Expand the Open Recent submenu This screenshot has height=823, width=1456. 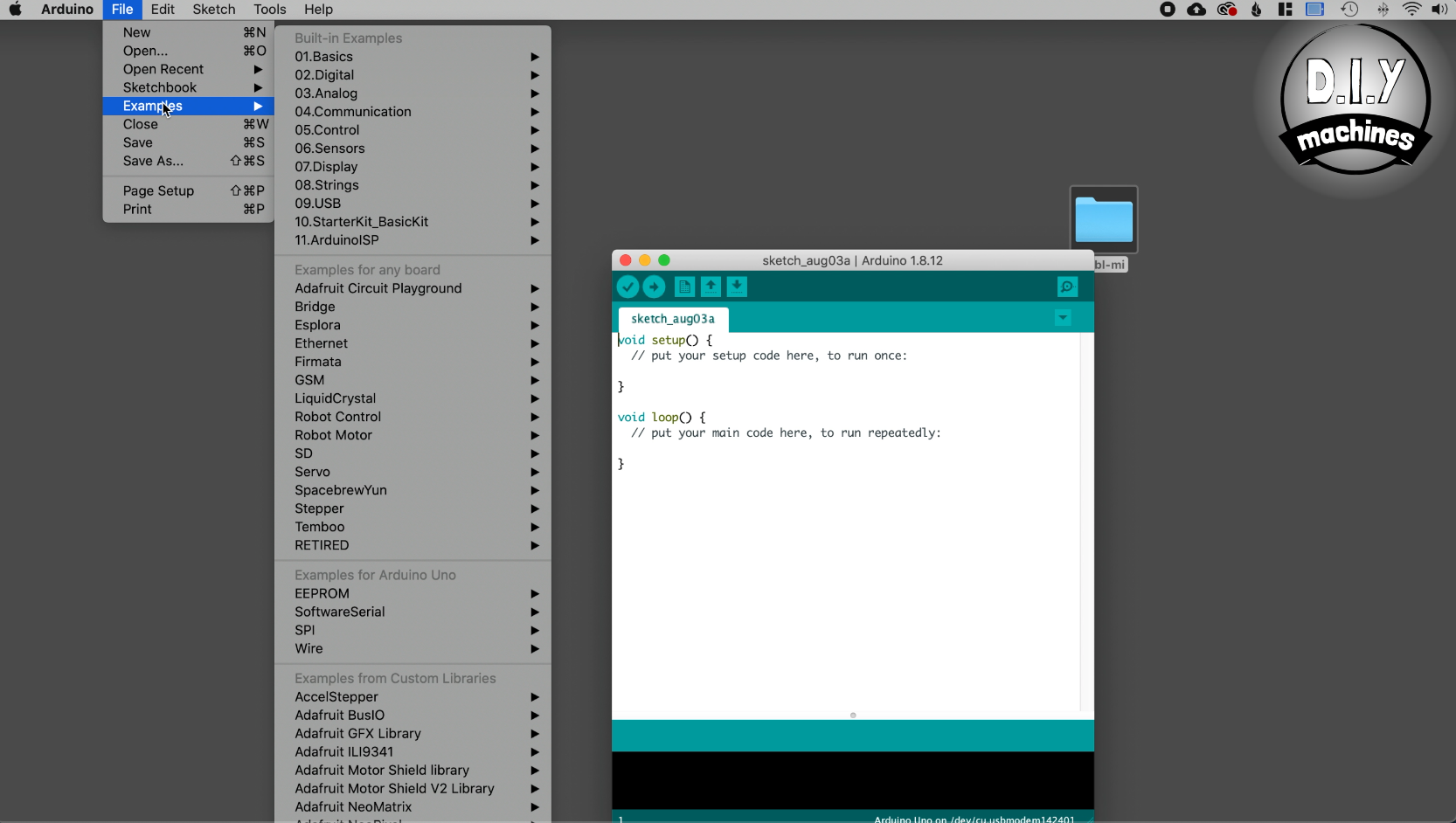coord(189,69)
